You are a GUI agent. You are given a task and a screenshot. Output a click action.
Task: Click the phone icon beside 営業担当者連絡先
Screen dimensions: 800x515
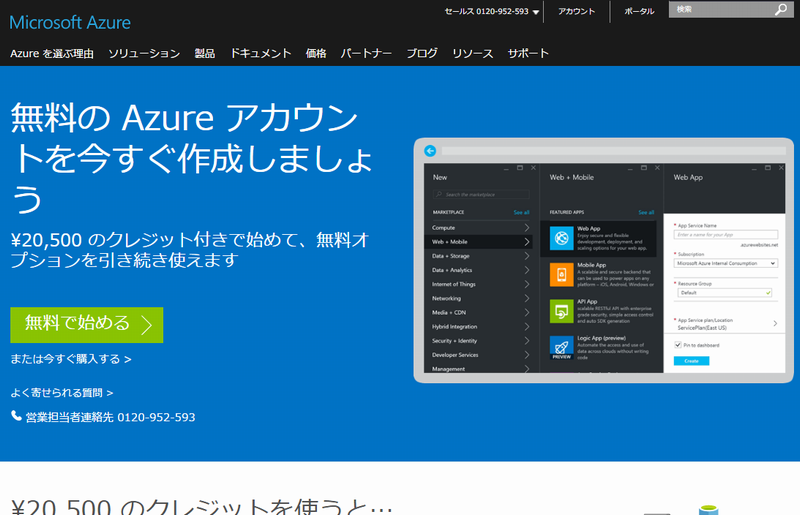(16, 416)
